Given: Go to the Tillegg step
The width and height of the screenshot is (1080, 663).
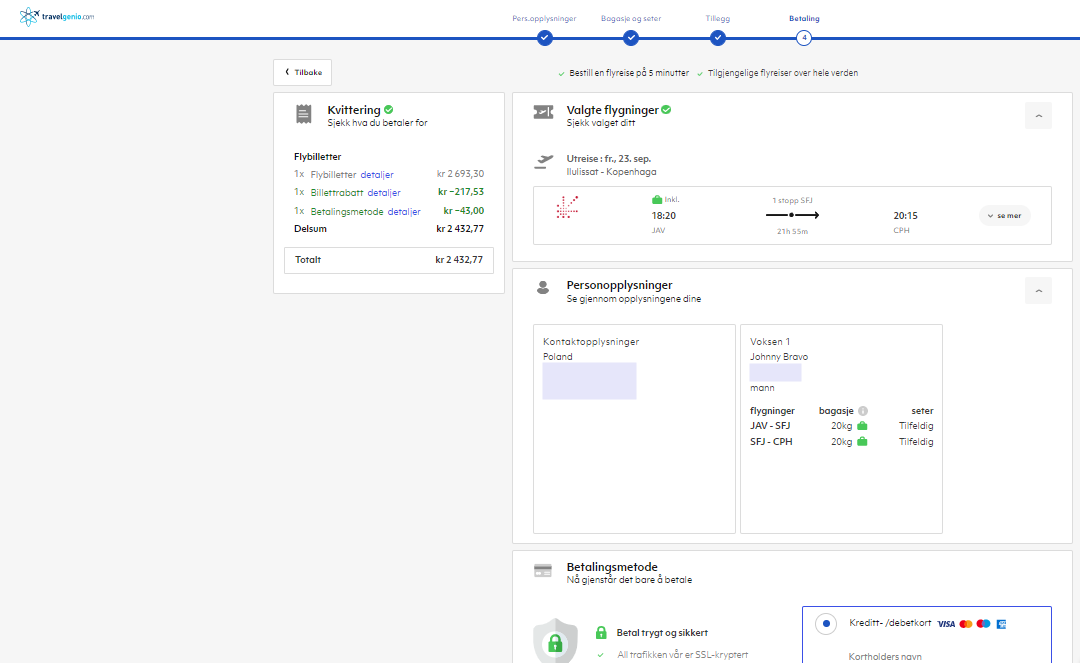Looking at the screenshot, I should pyautogui.click(x=717, y=38).
